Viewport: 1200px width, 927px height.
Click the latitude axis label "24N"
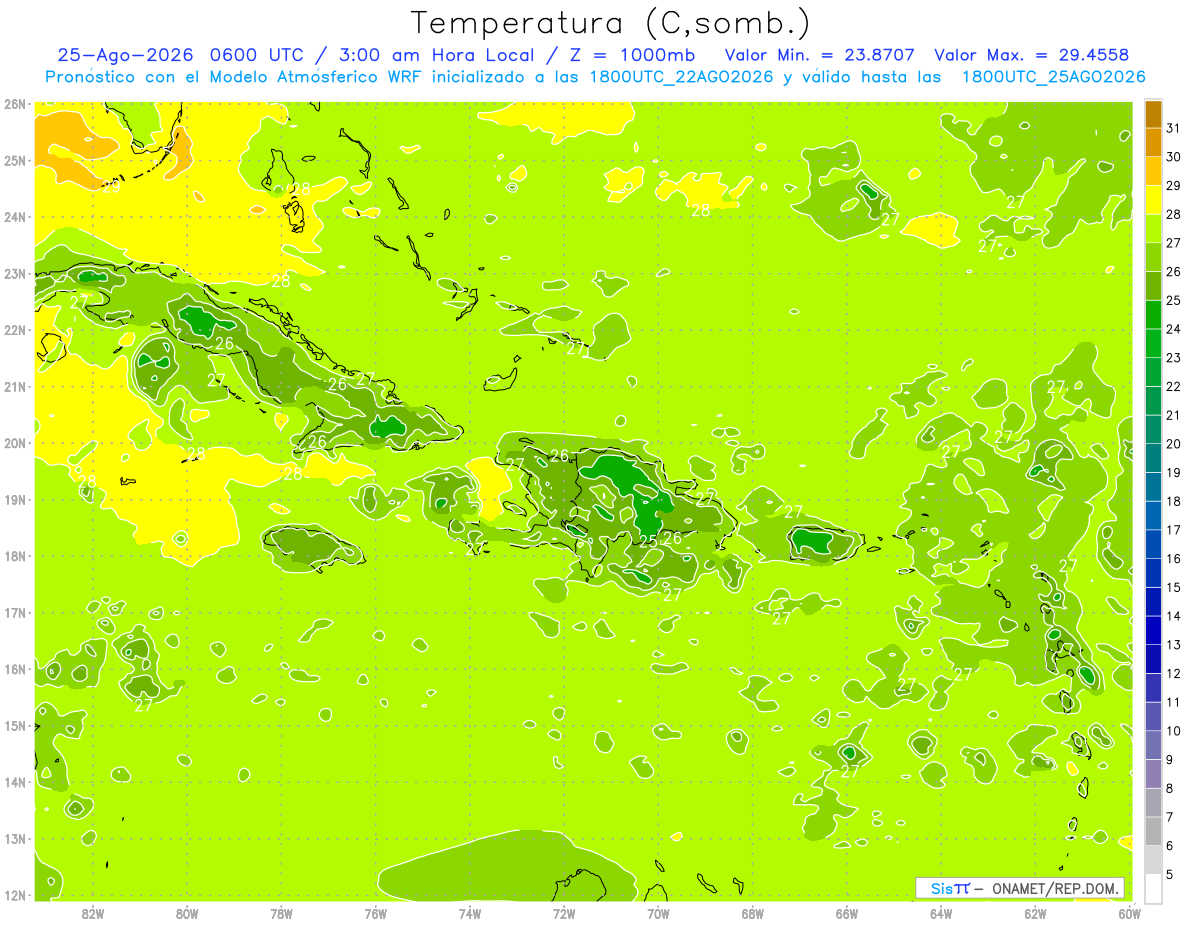click(14, 217)
